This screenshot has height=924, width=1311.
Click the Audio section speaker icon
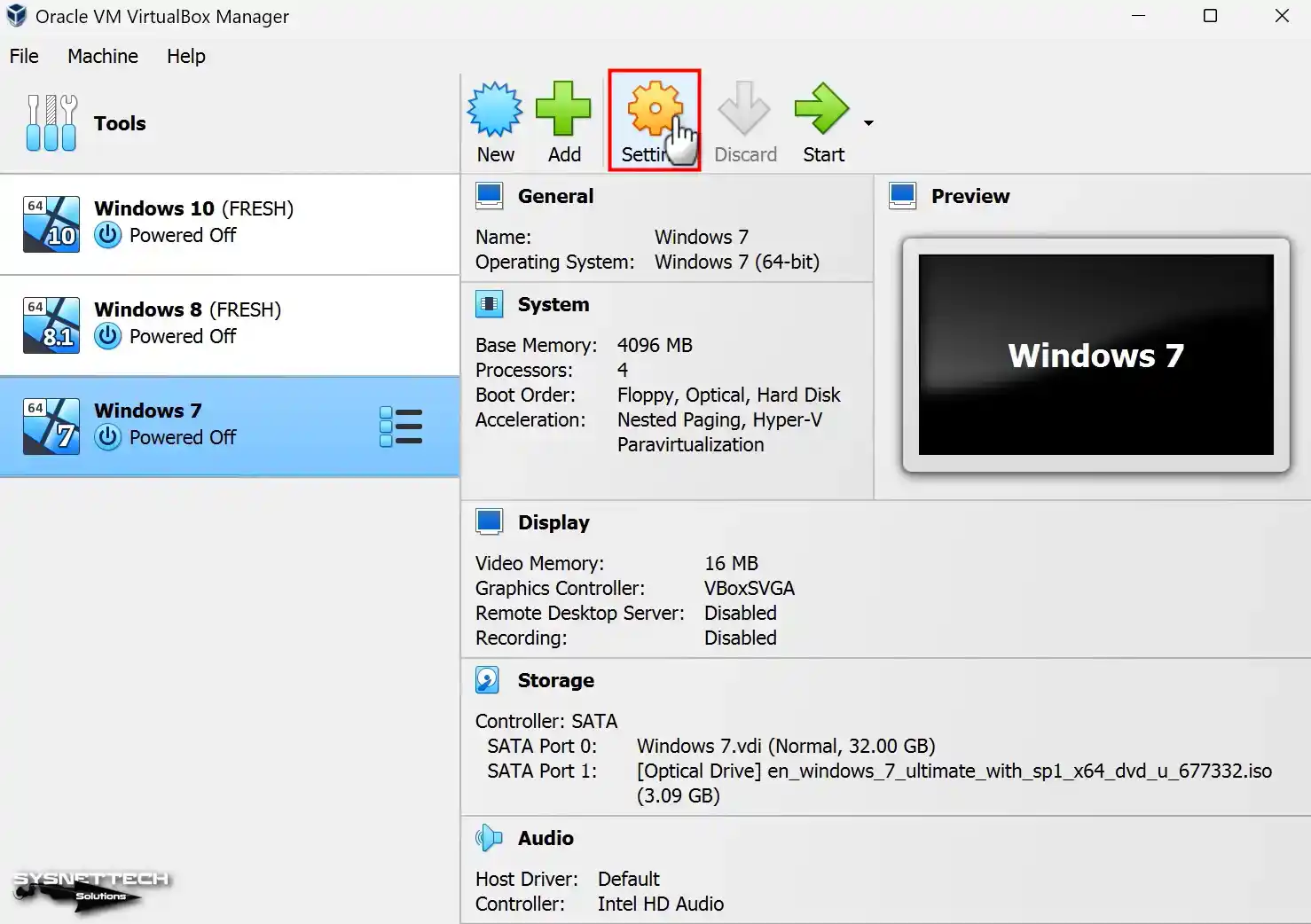(x=489, y=838)
